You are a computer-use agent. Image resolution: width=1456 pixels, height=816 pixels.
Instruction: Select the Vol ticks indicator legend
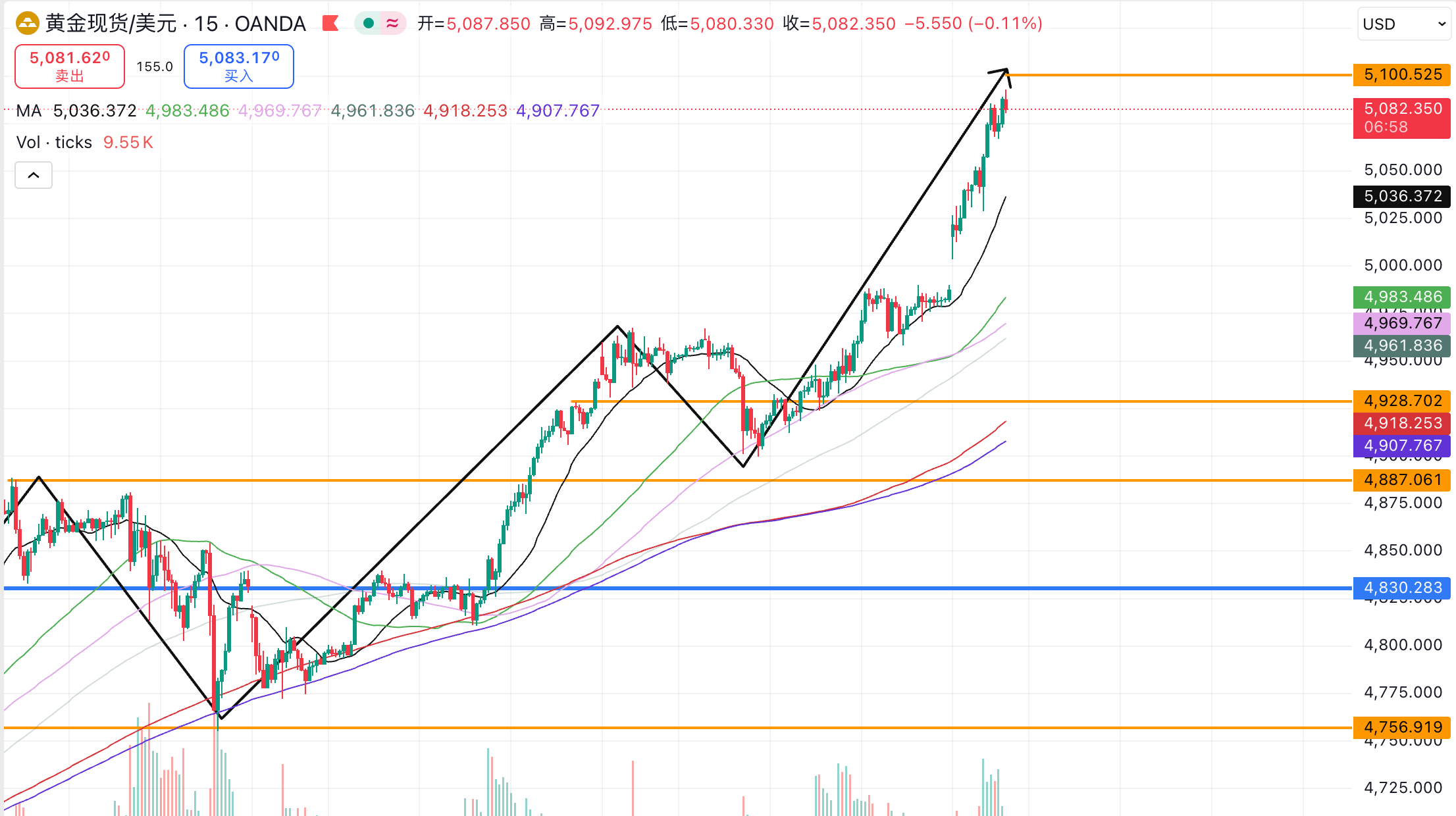tap(54, 142)
